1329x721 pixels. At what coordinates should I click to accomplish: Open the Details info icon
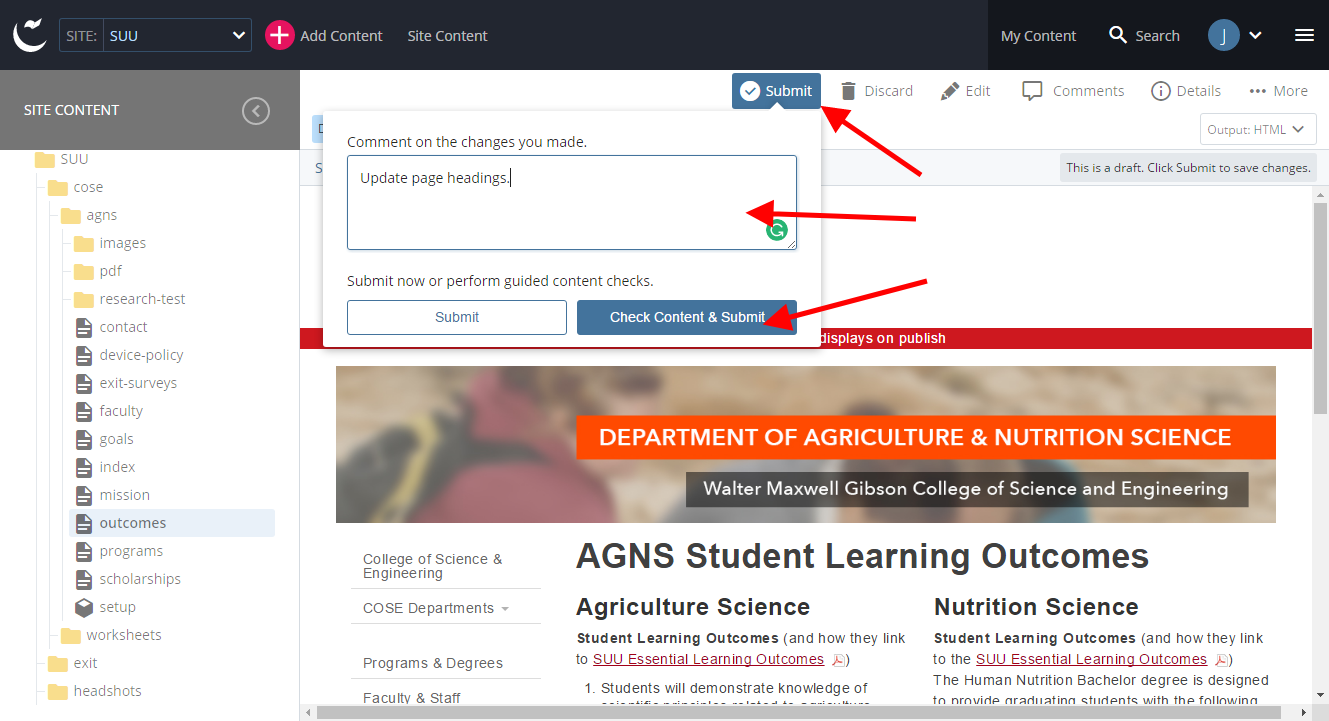pyautogui.click(x=1161, y=91)
